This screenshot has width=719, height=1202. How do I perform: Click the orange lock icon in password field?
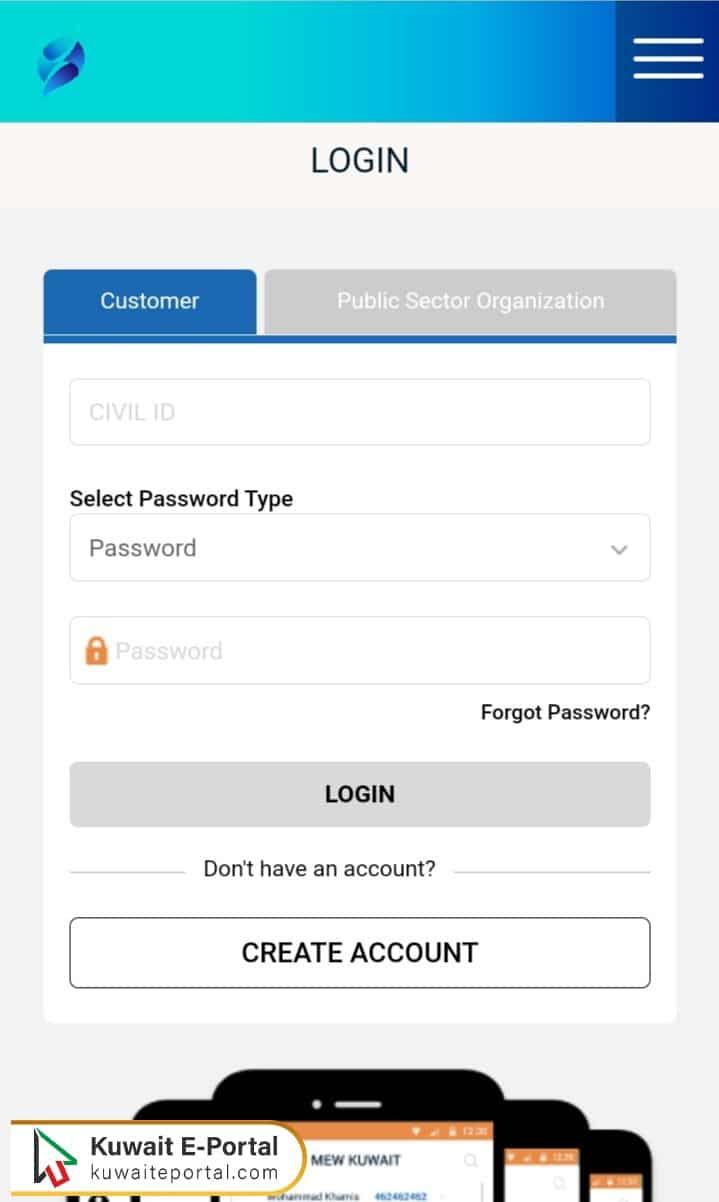tap(93, 650)
